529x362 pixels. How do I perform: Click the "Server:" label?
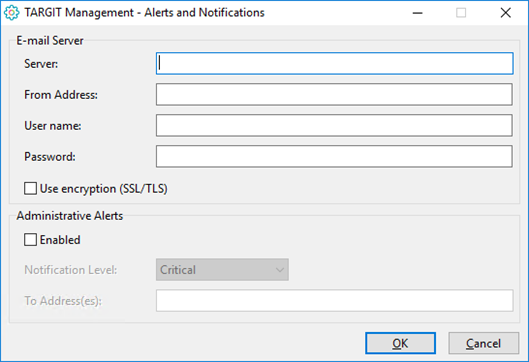41,64
